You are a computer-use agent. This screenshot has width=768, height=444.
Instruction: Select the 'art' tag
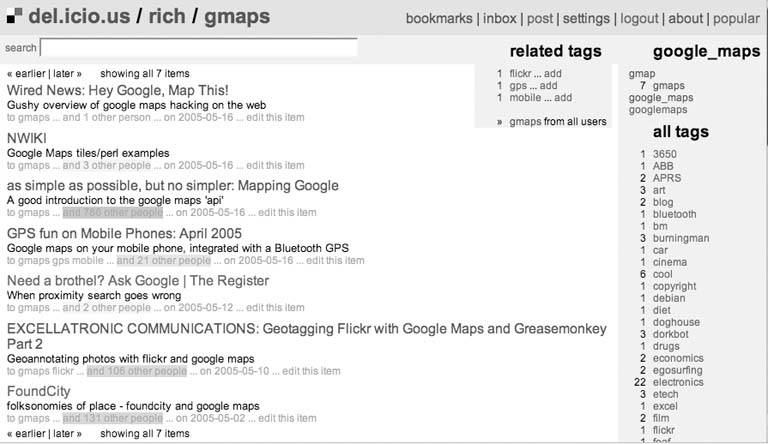coord(659,190)
